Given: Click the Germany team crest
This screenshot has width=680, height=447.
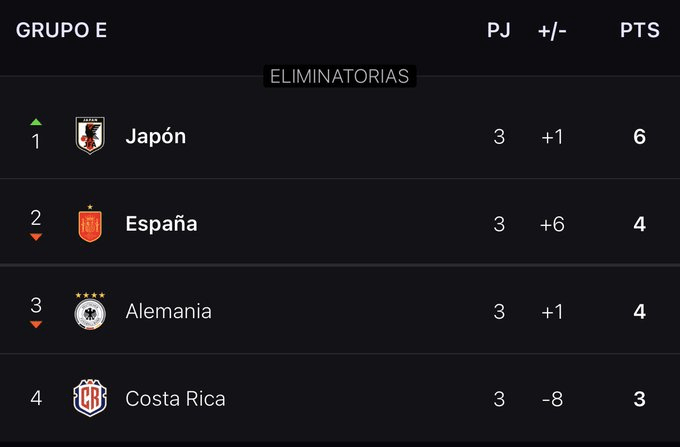Looking at the screenshot, I should [90, 311].
